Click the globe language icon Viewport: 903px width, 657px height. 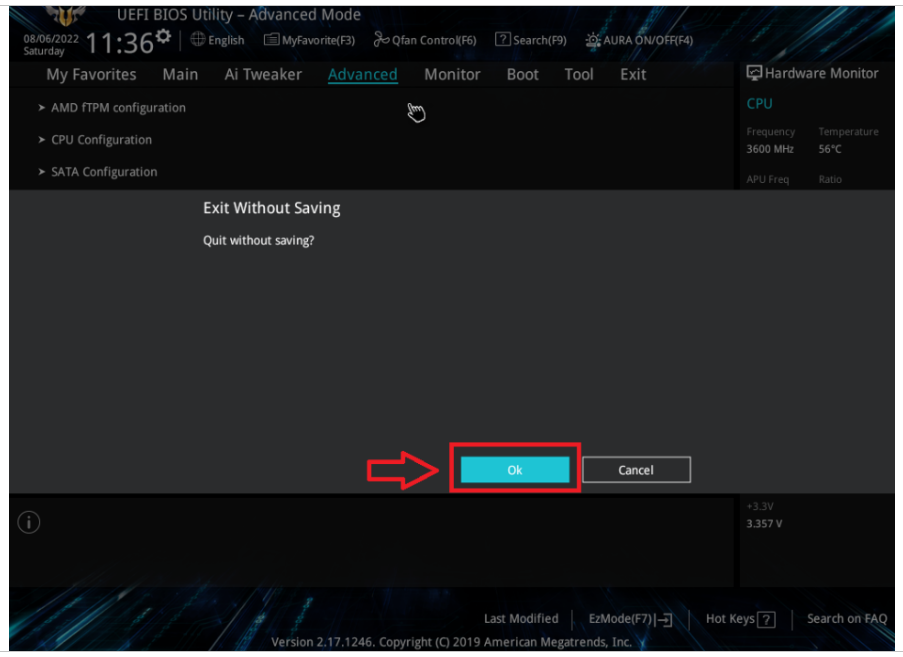198,39
